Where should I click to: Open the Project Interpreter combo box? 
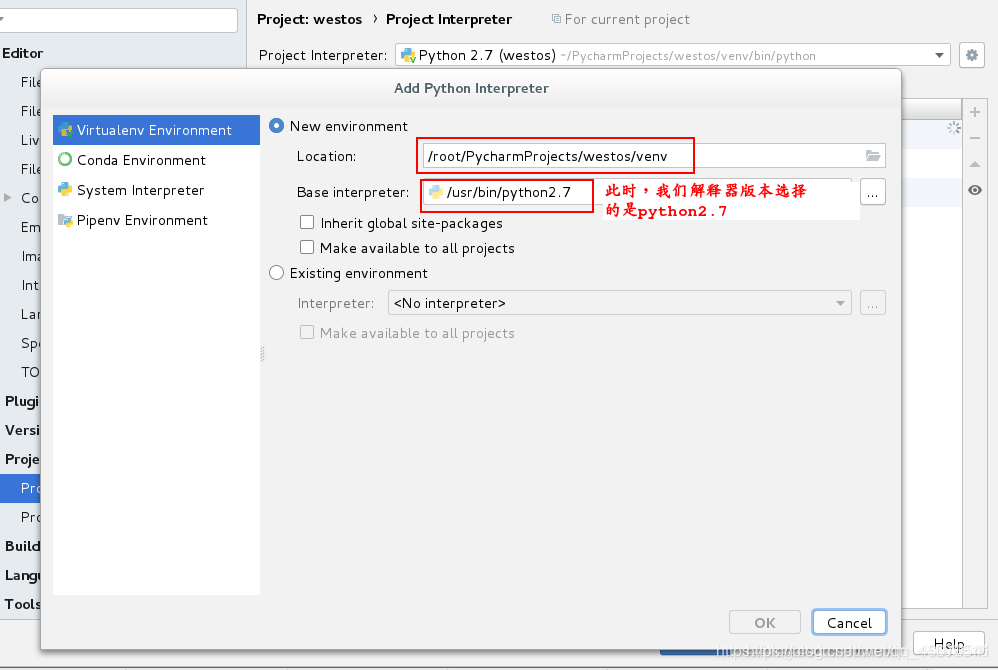(673, 55)
